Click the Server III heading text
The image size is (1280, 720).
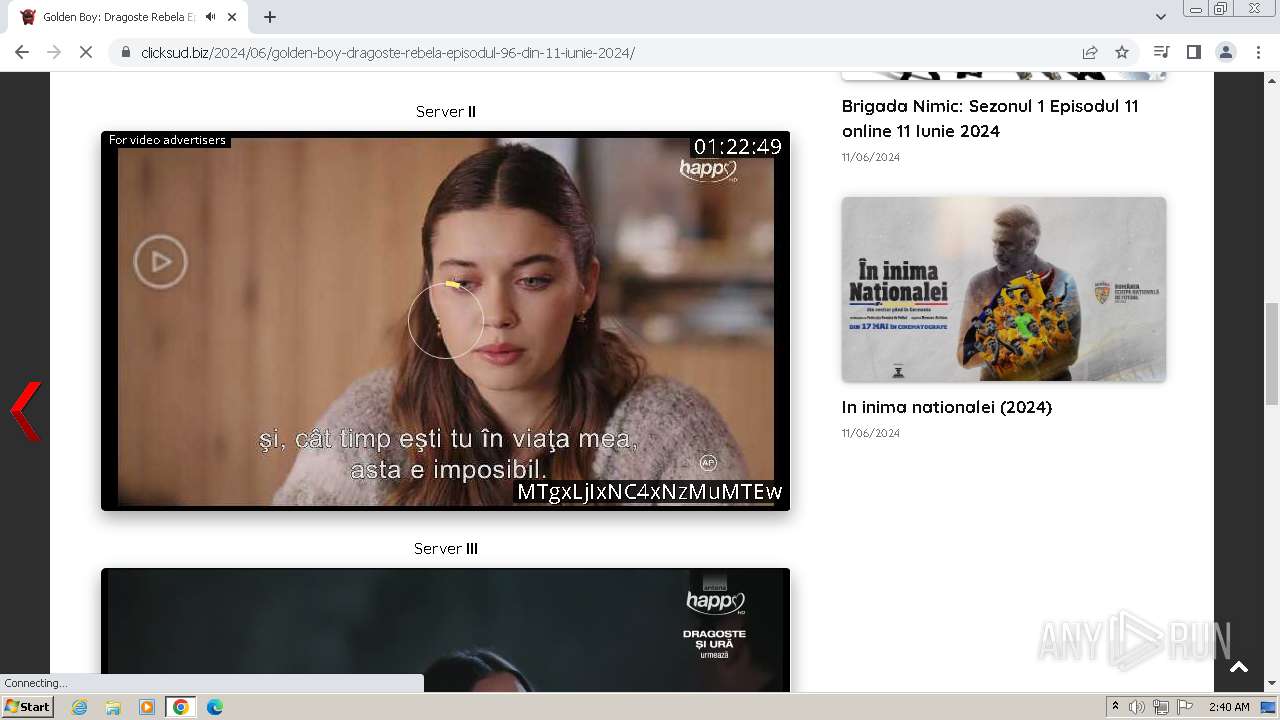click(x=446, y=548)
